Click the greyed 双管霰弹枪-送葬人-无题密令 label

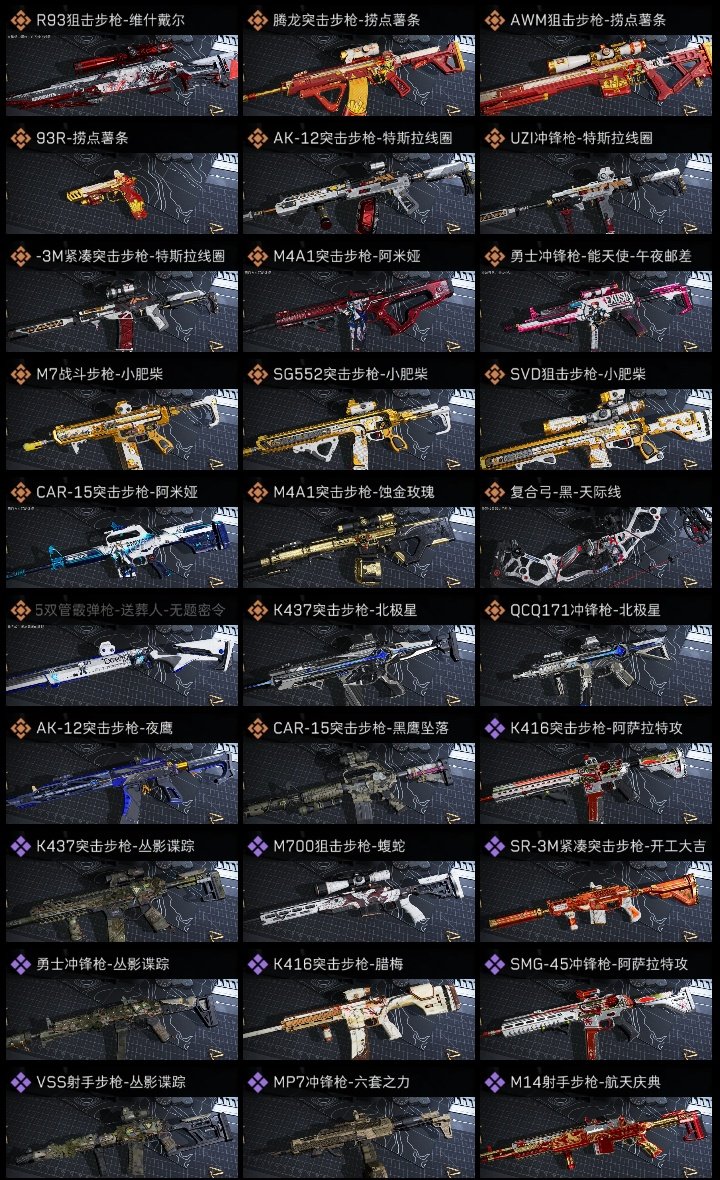click(130, 610)
